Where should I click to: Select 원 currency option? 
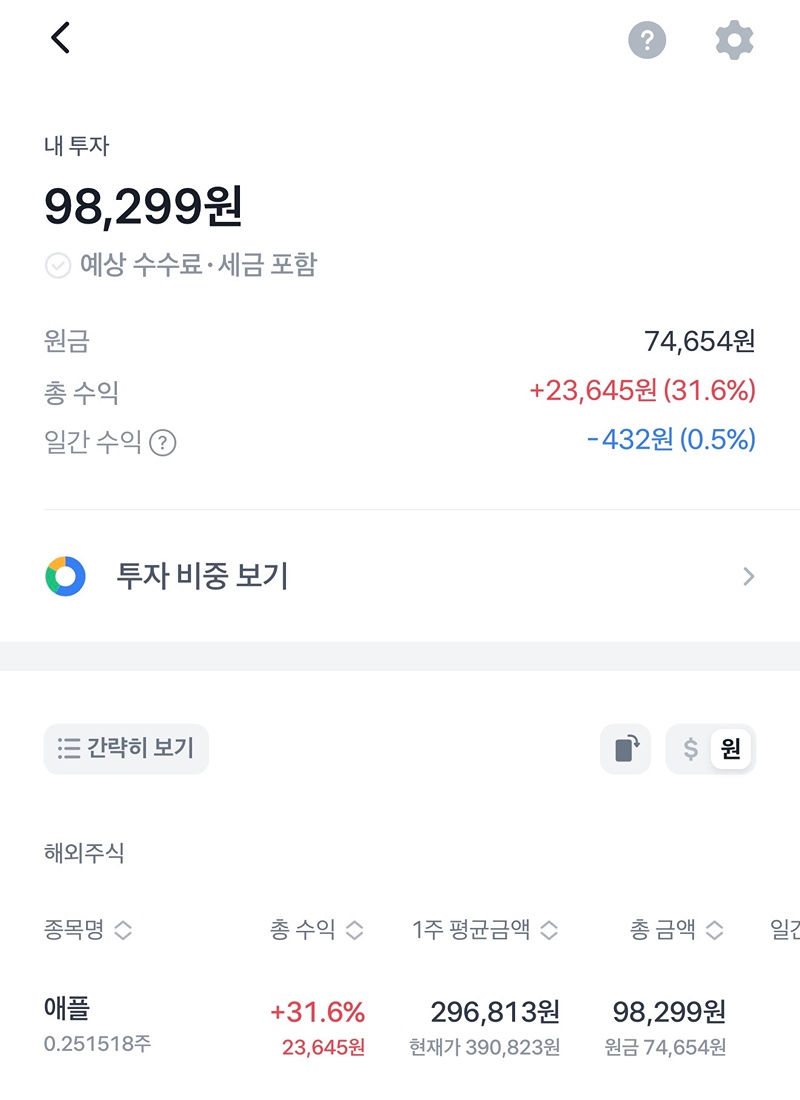point(731,749)
